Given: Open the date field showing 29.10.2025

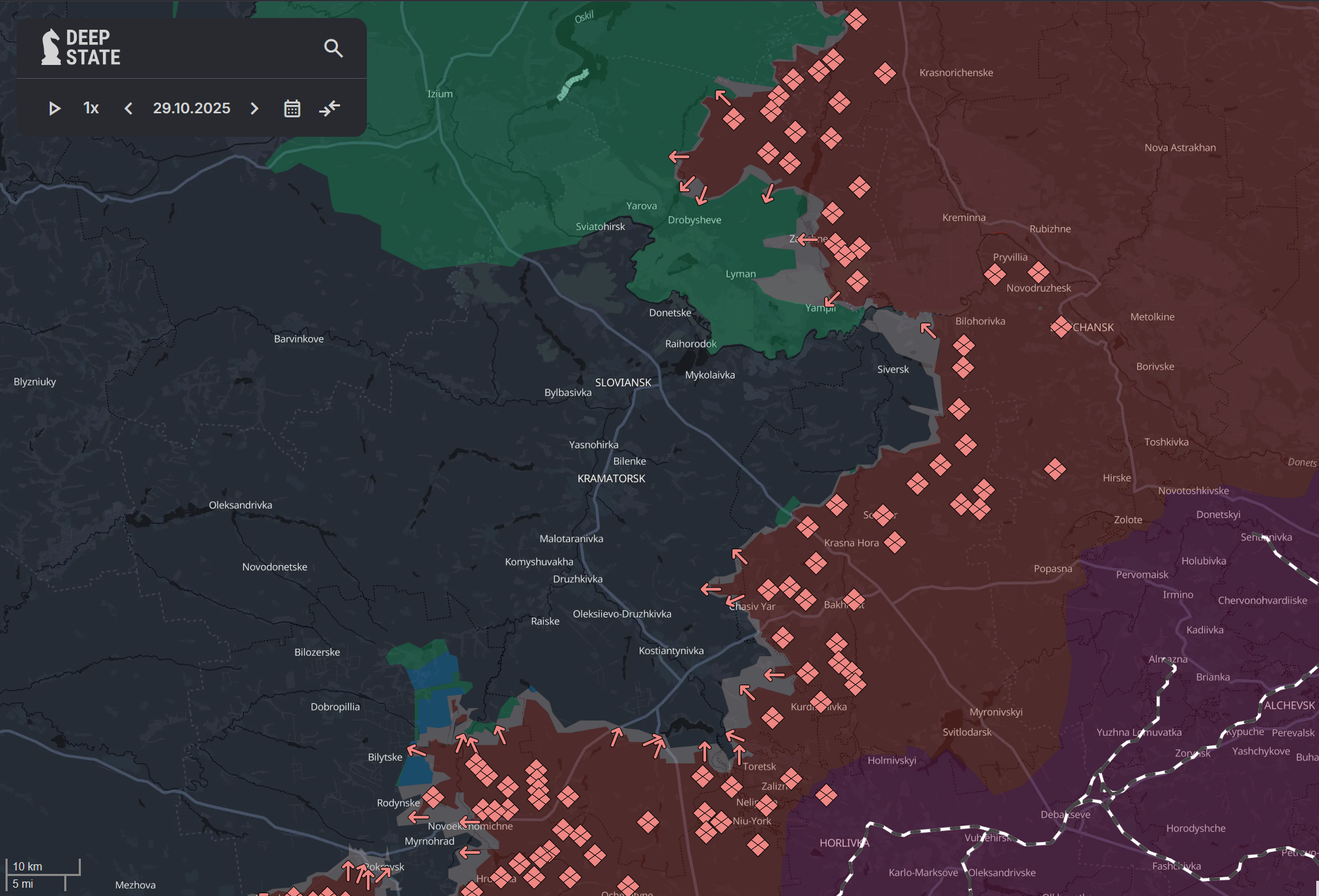Looking at the screenshot, I should click(x=191, y=108).
